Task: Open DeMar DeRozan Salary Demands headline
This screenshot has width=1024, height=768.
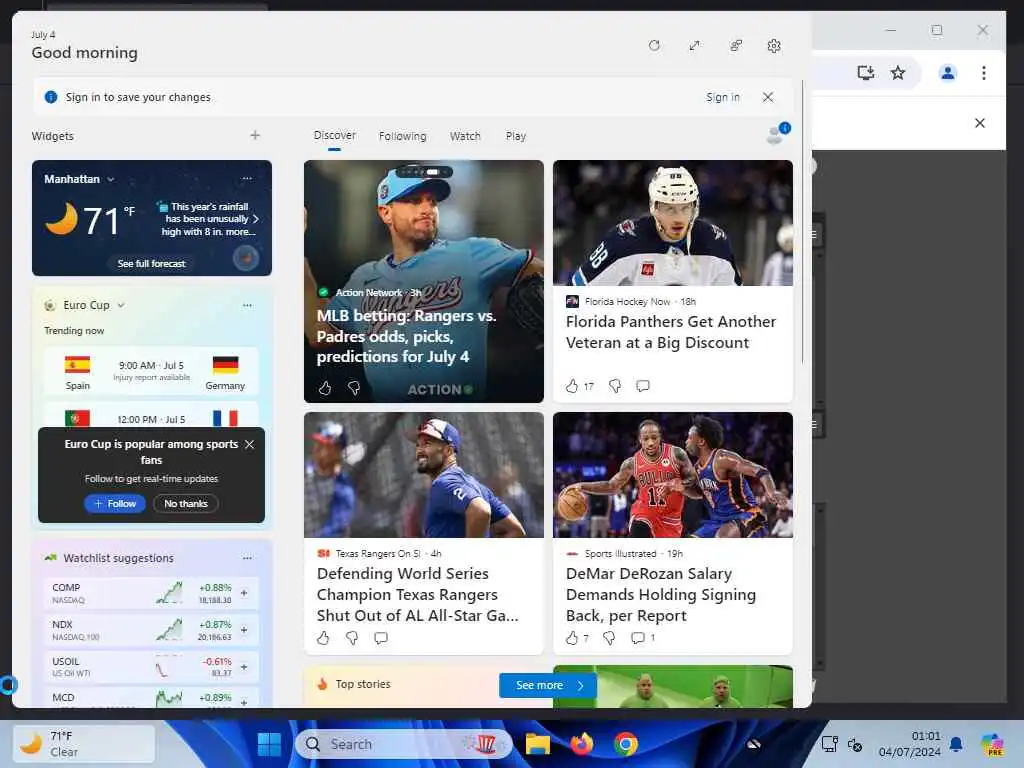Action: (661, 594)
